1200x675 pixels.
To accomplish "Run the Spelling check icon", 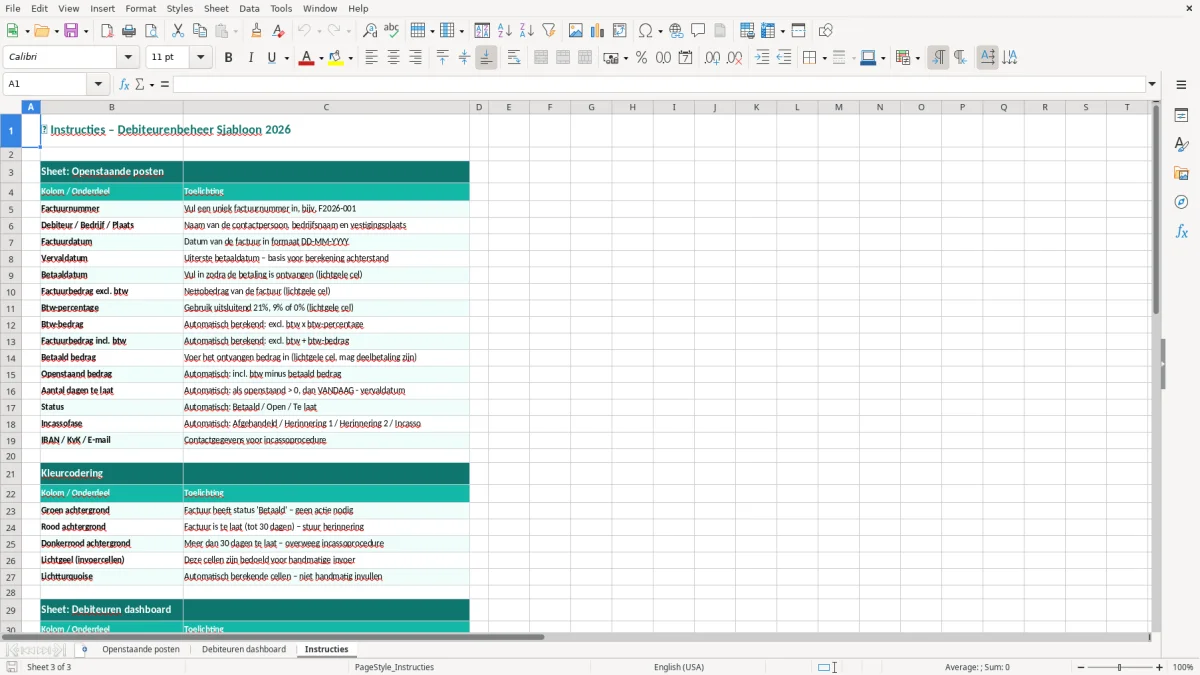I will 392,31.
